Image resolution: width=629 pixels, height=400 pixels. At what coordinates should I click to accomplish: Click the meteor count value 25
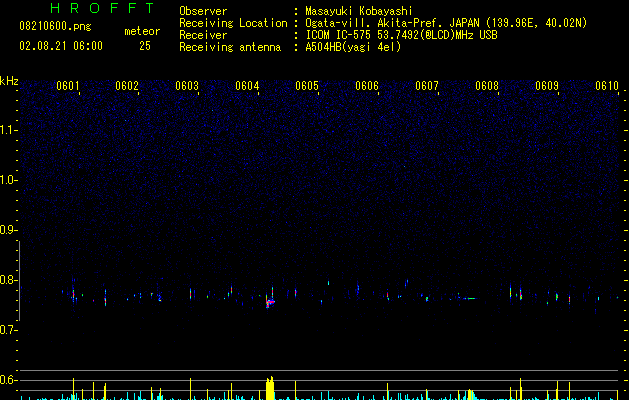pyautogui.click(x=145, y=46)
